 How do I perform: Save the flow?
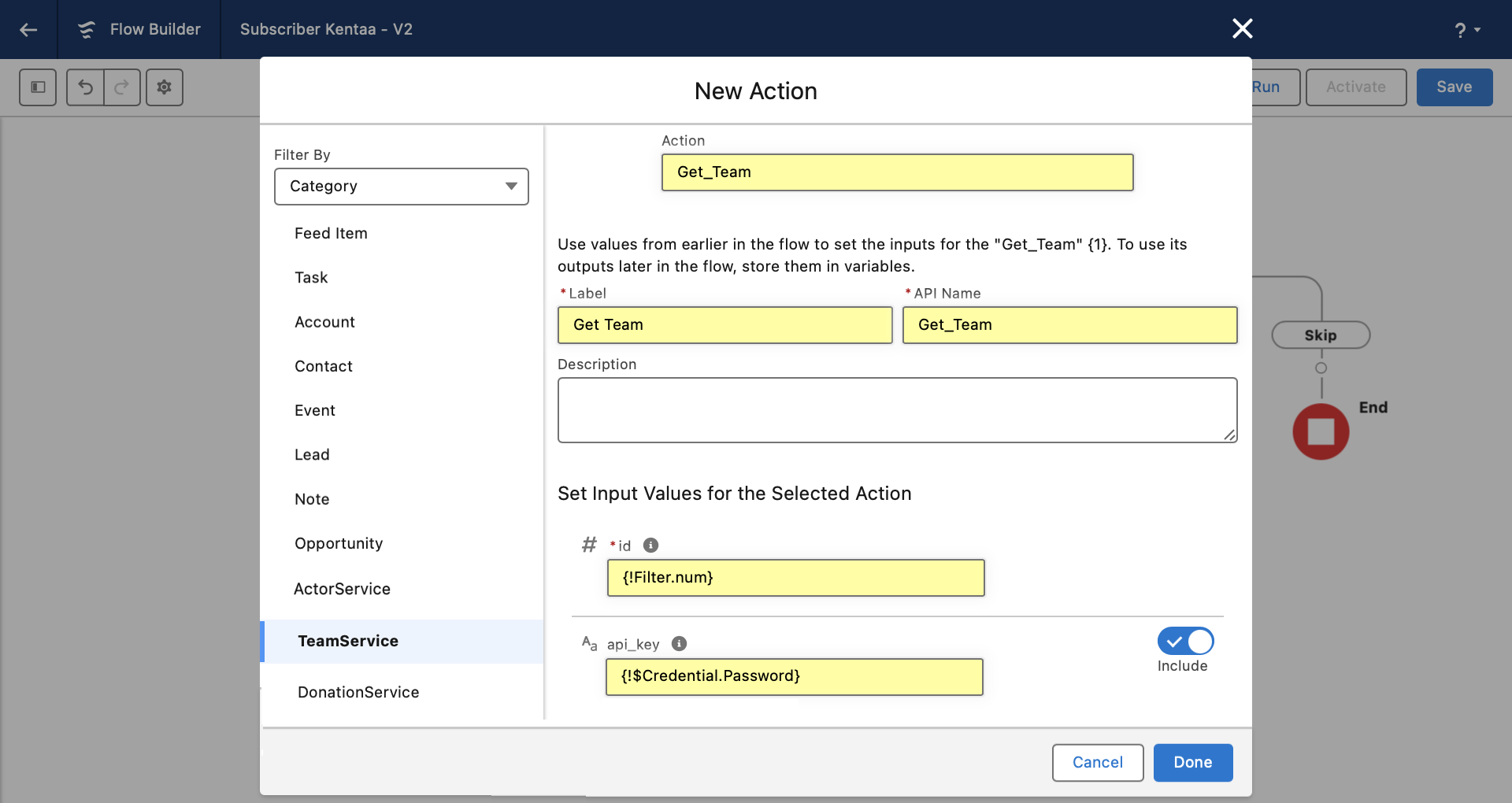(x=1455, y=87)
